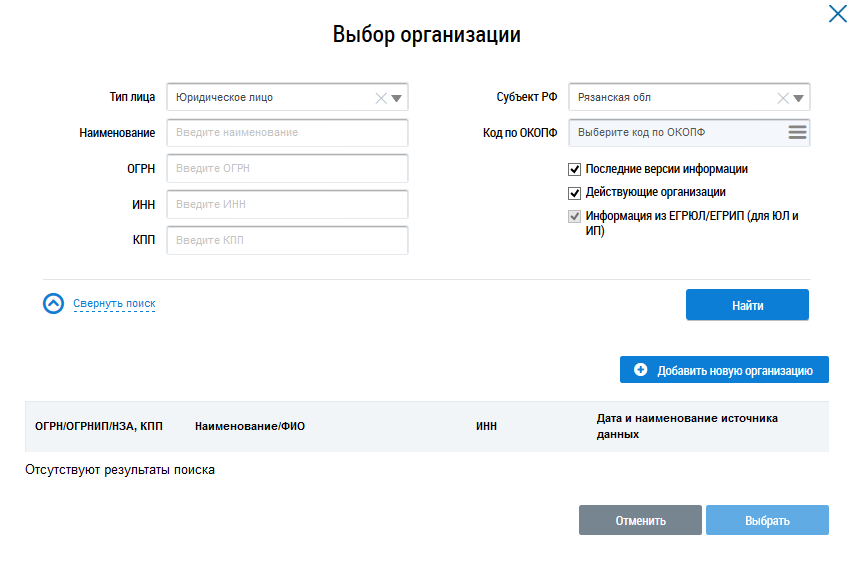Toggle Последние версии информации checkbox

tap(574, 170)
